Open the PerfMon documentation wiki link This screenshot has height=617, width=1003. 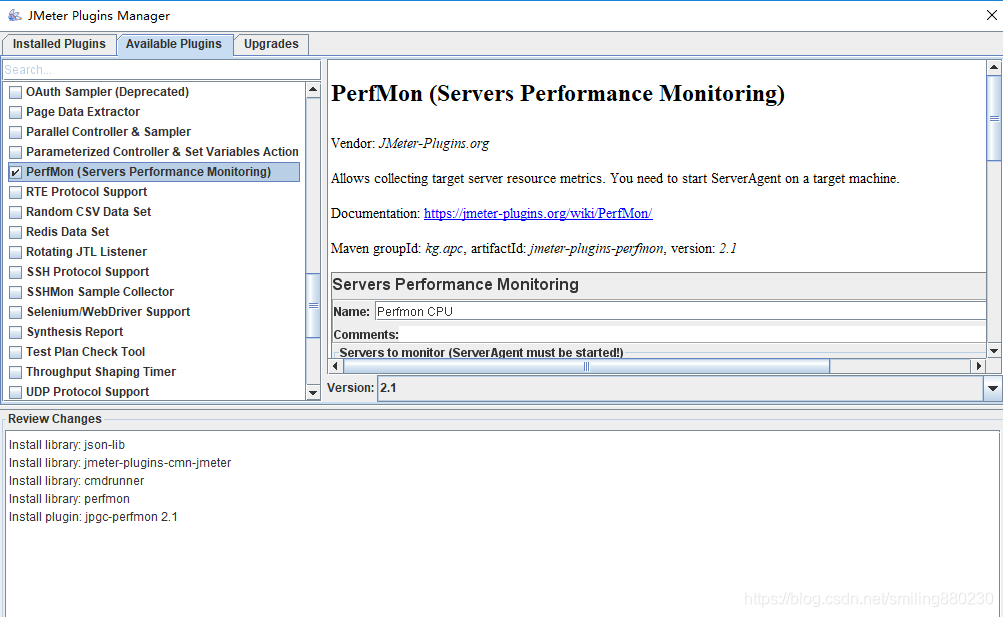[538, 214]
